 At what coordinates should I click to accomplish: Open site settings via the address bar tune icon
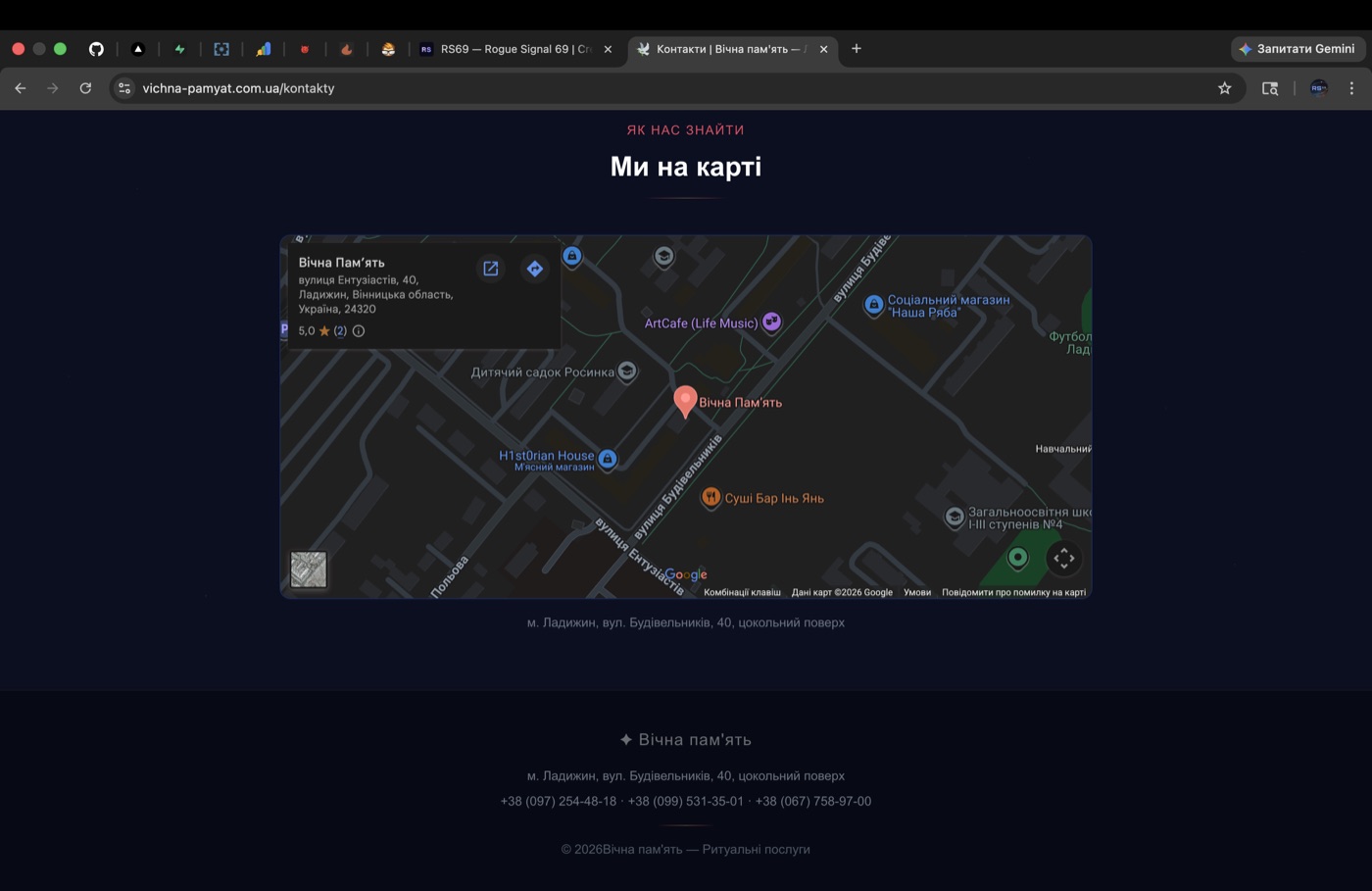point(123,87)
